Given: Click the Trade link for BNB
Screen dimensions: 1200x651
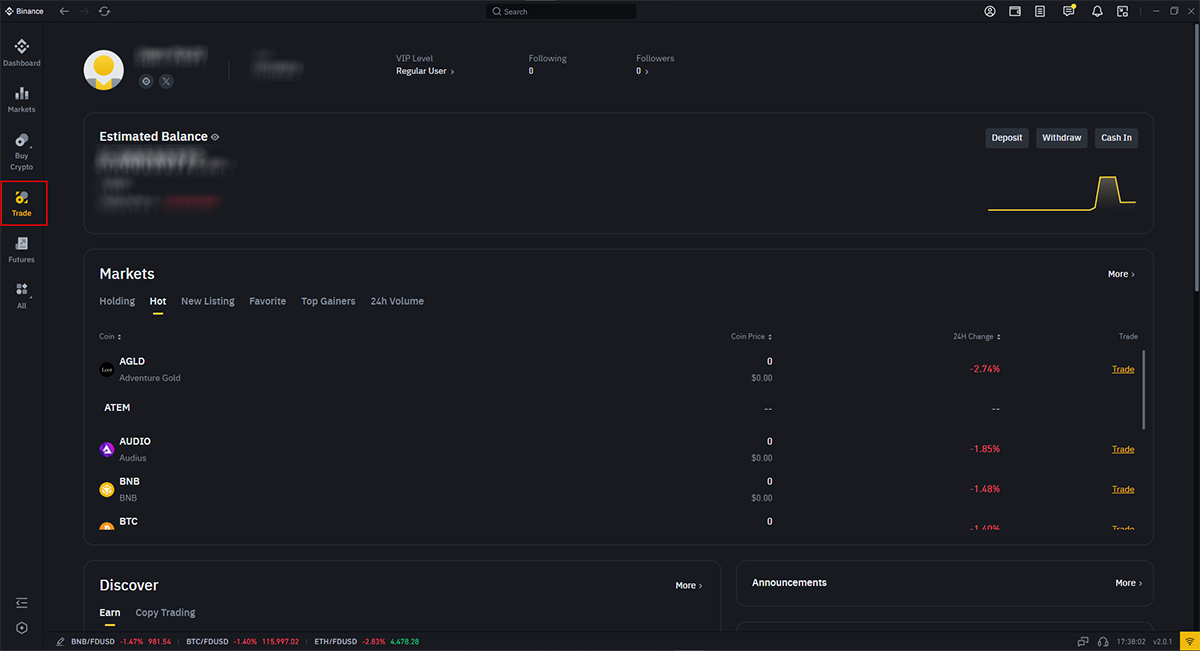Looking at the screenshot, I should pos(1123,489).
